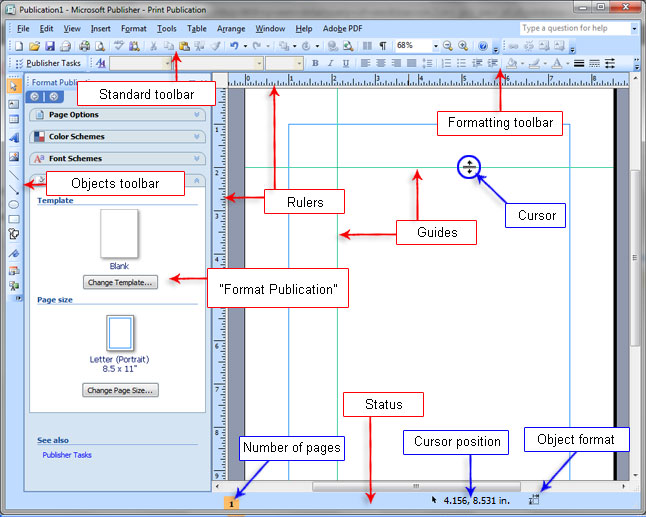Select the Arrow drawing tool

click(14, 189)
